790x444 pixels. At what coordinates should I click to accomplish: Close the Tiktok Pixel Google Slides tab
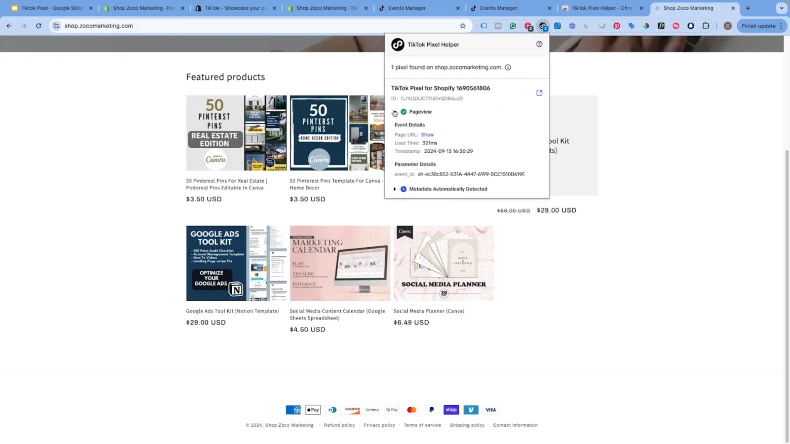coord(91,8)
